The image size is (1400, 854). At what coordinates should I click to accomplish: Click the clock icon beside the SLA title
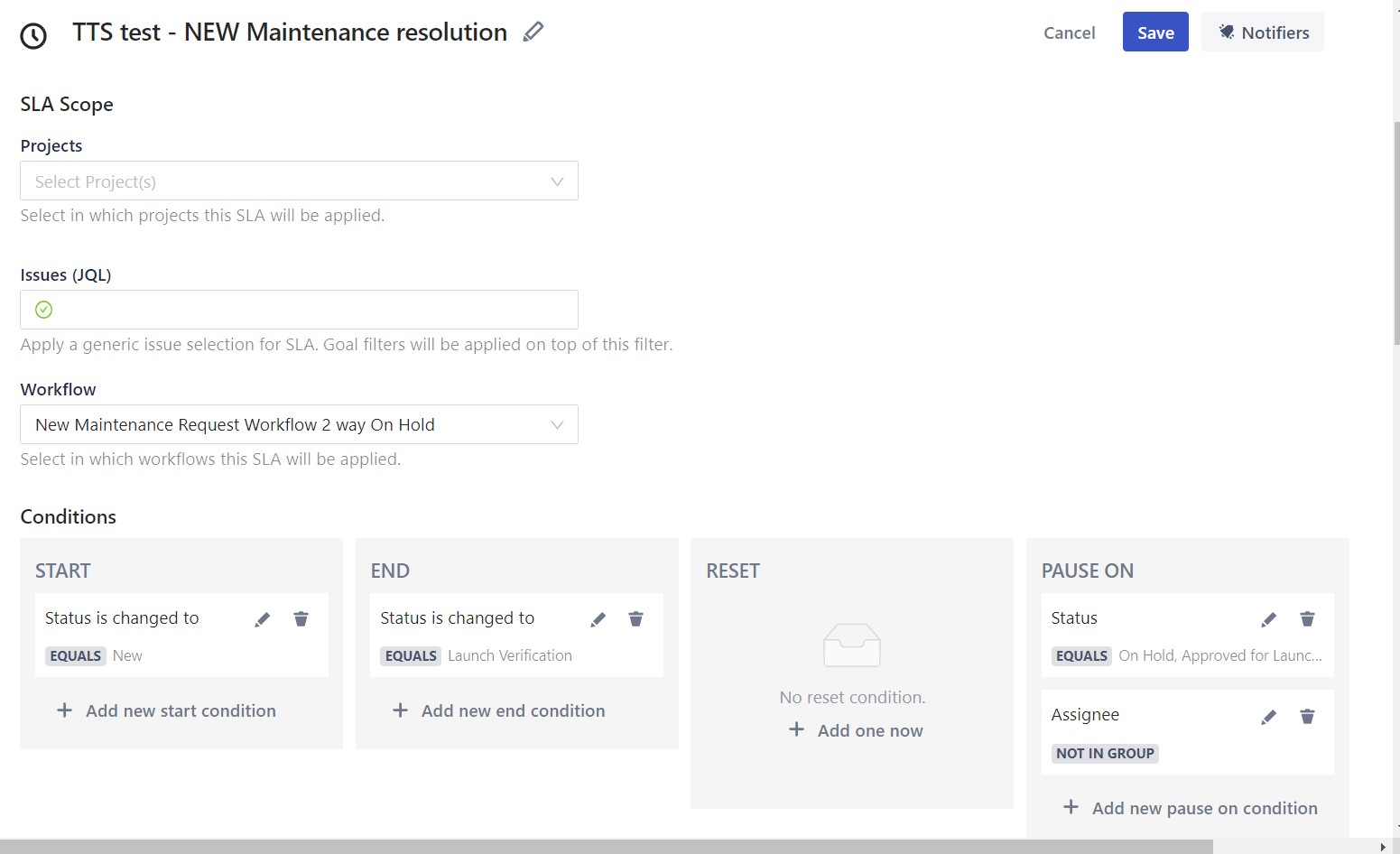coord(33,36)
